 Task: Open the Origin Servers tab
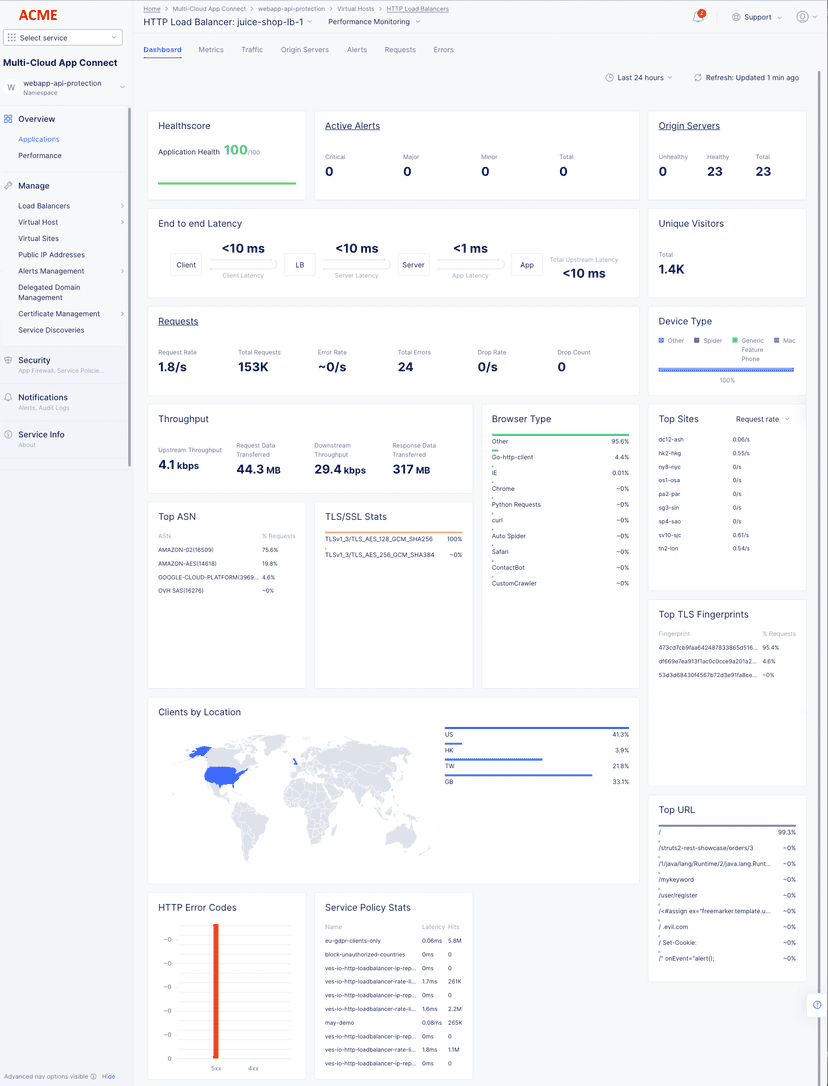tap(305, 49)
